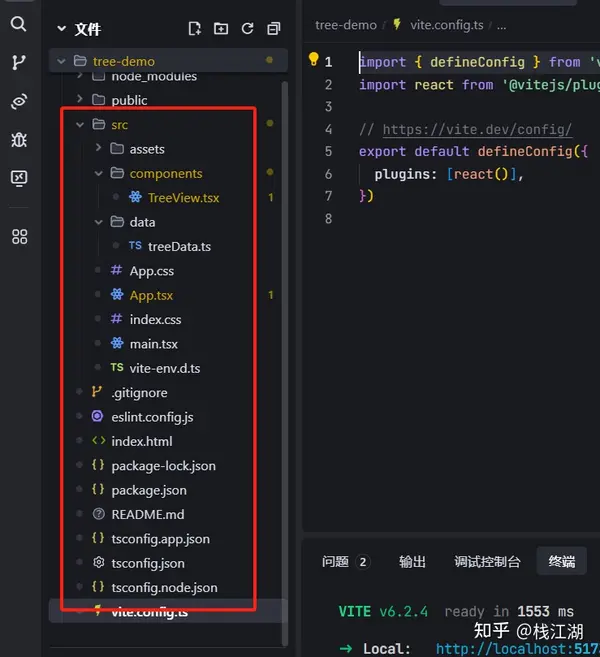Click tree-demo in the breadcrumb

pos(346,25)
